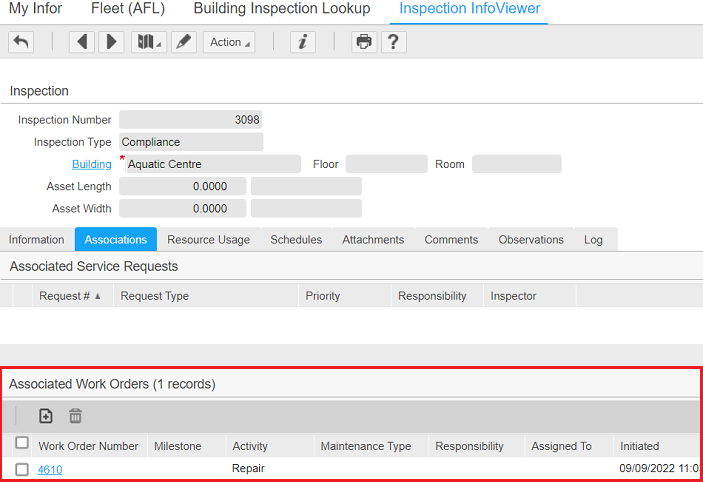
Task: Go to previous record arrow
Action: click(x=83, y=42)
